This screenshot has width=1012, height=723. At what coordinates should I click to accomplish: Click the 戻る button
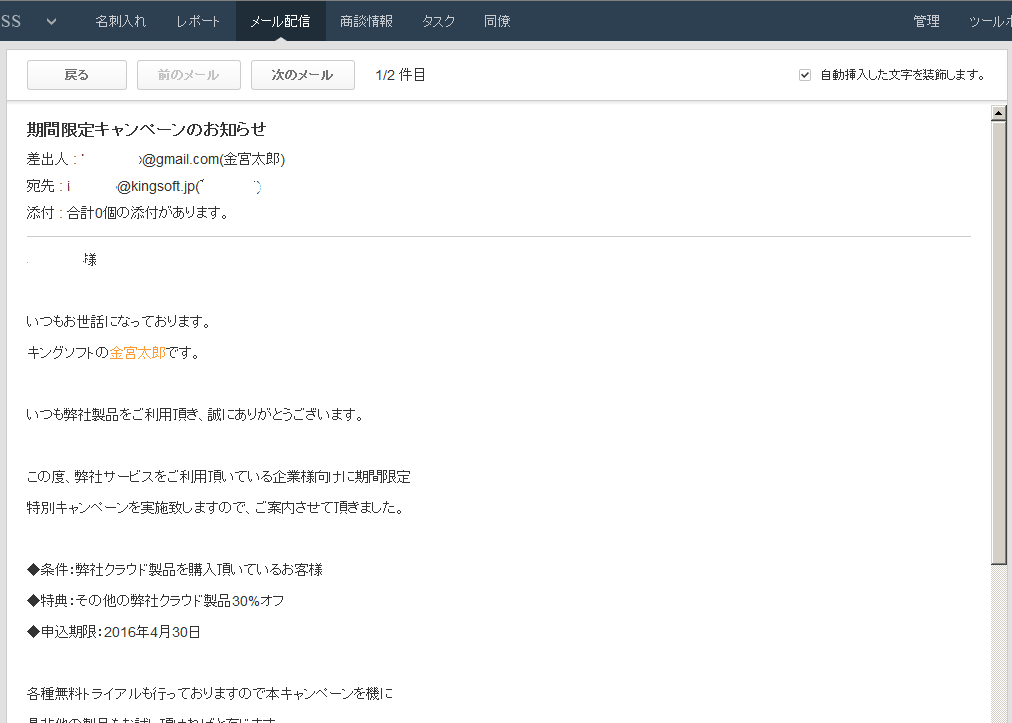coord(76,74)
